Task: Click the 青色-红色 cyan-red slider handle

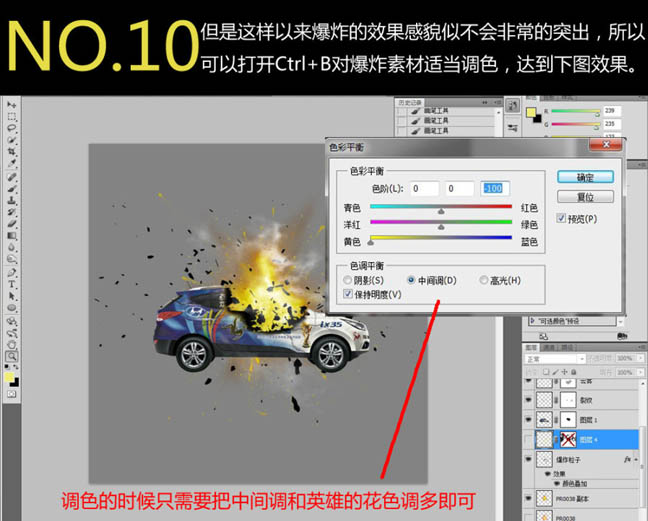Action: coord(441,211)
